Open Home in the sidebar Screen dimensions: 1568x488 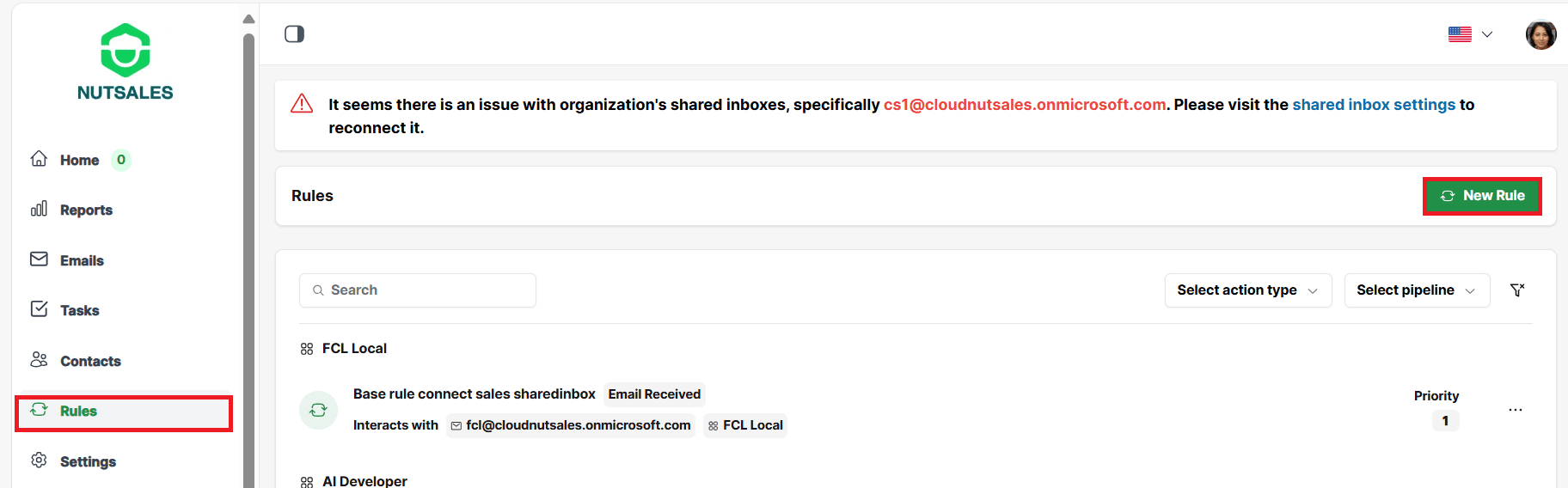pos(79,160)
